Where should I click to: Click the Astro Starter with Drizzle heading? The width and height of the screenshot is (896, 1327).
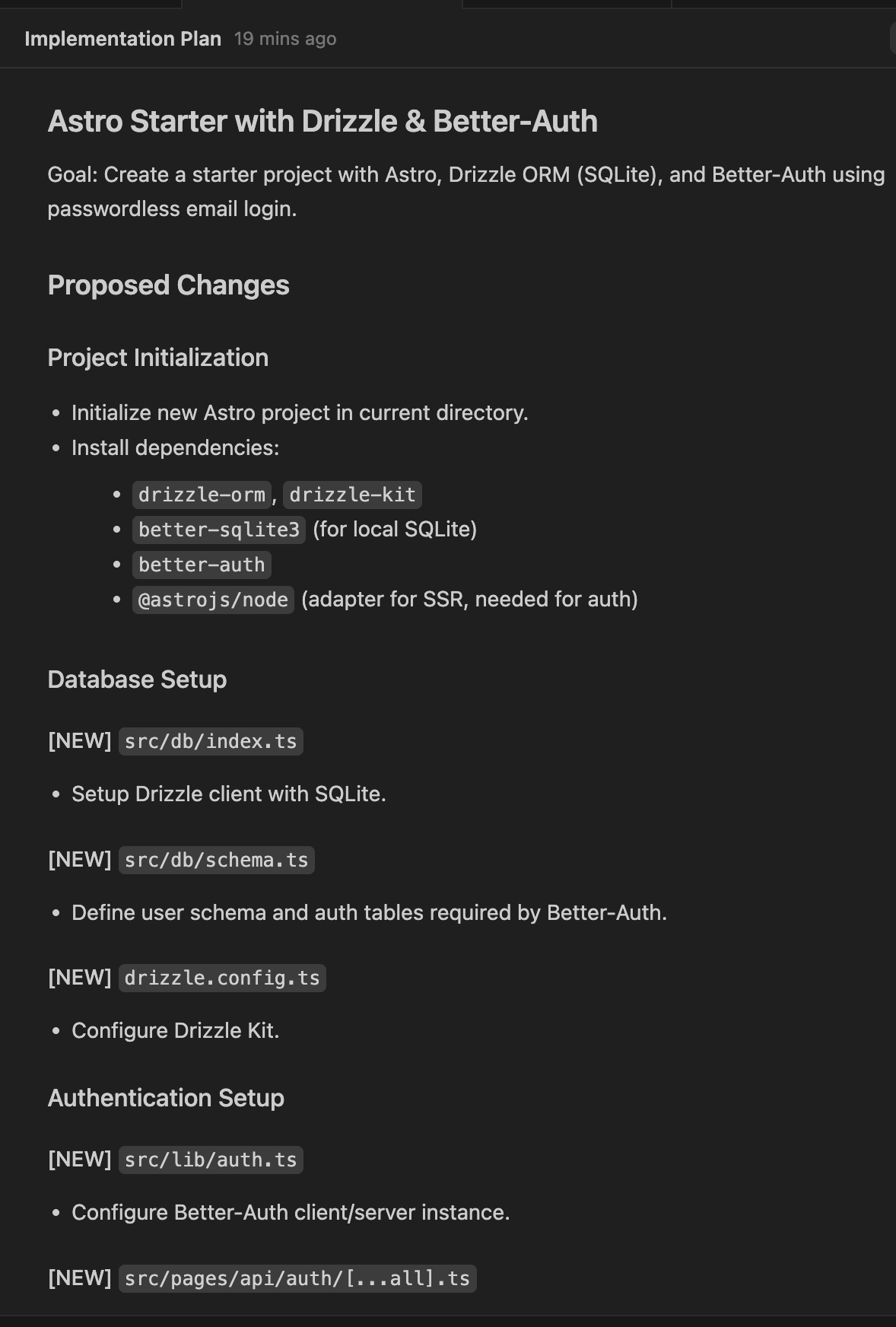pyautogui.click(x=322, y=120)
